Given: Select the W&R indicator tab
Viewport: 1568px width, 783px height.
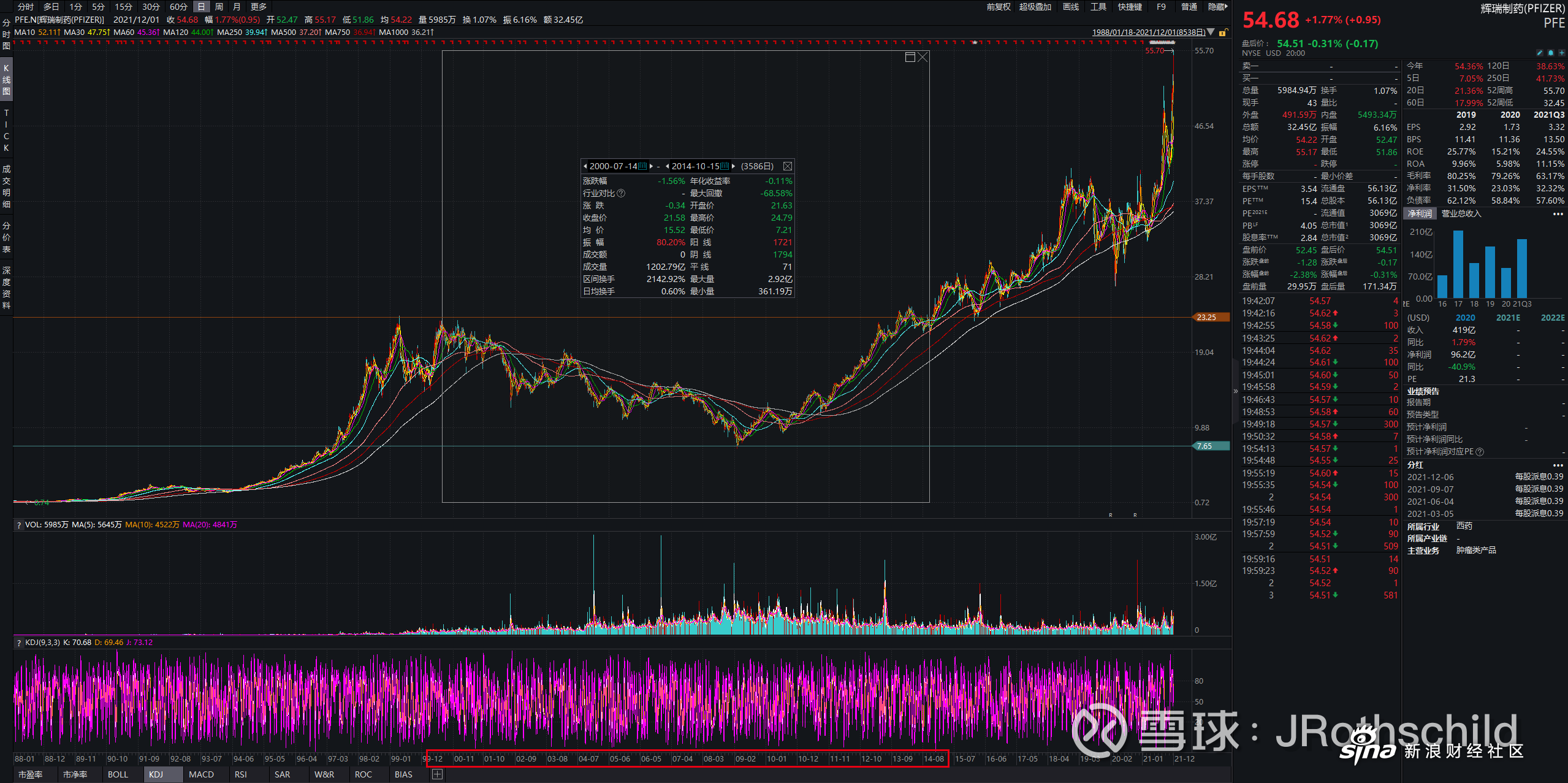Looking at the screenshot, I should tap(324, 774).
